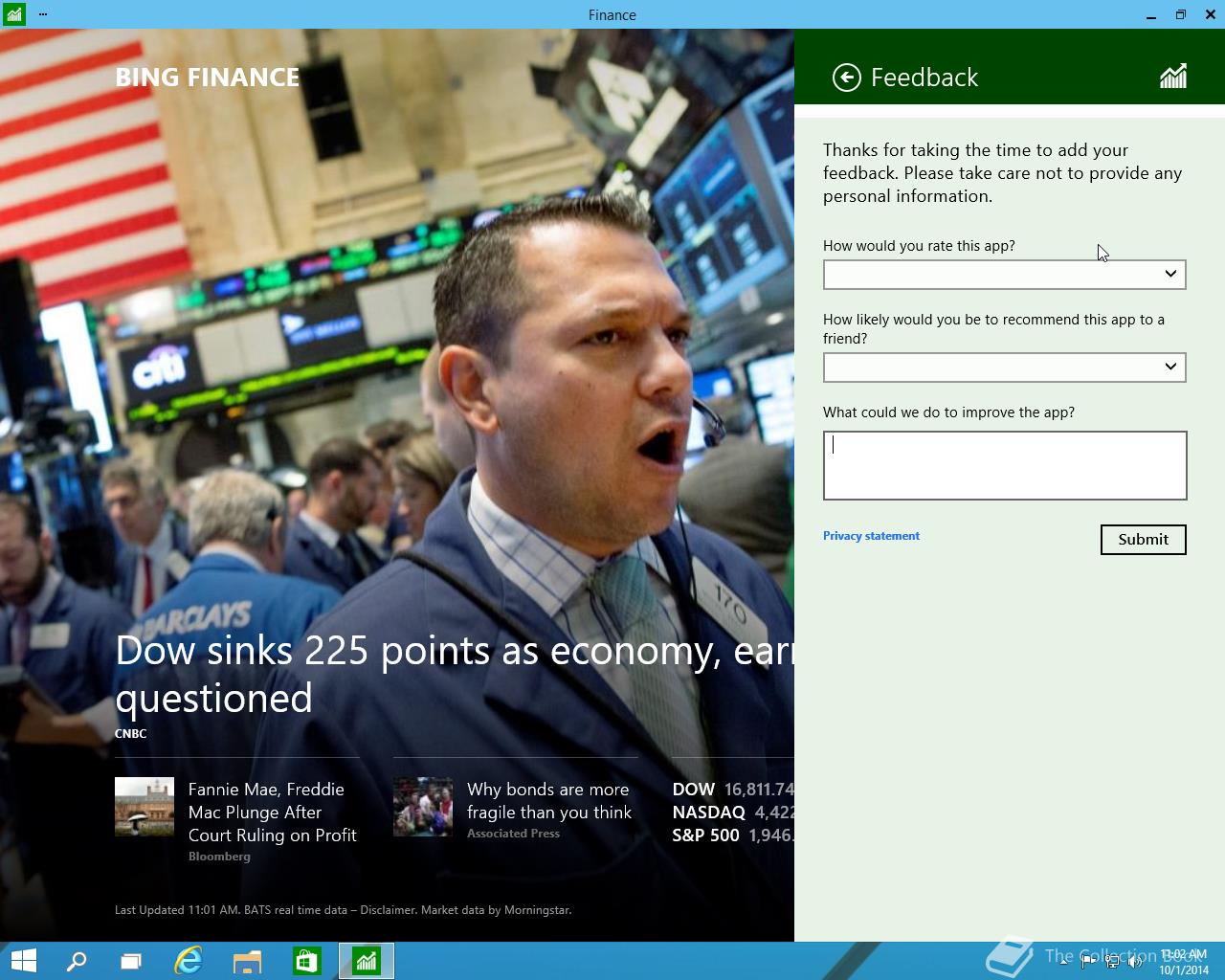Open File Explorer from the taskbar
1225x980 pixels.
coord(248,961)
